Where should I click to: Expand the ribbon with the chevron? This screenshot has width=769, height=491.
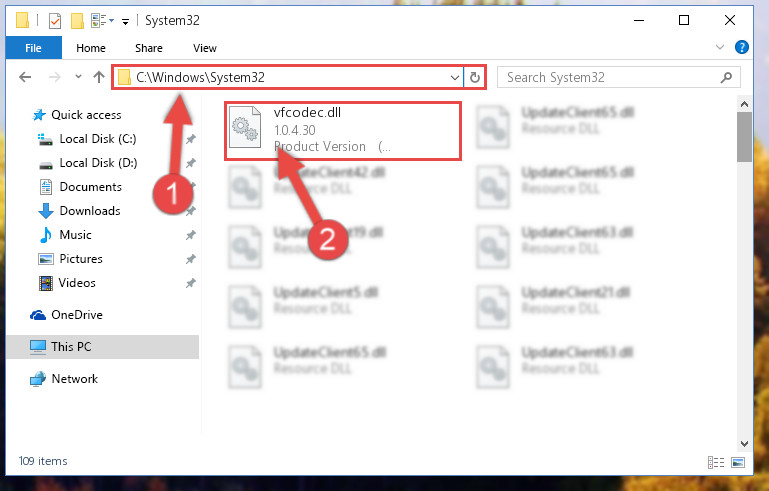coord(719,47)
